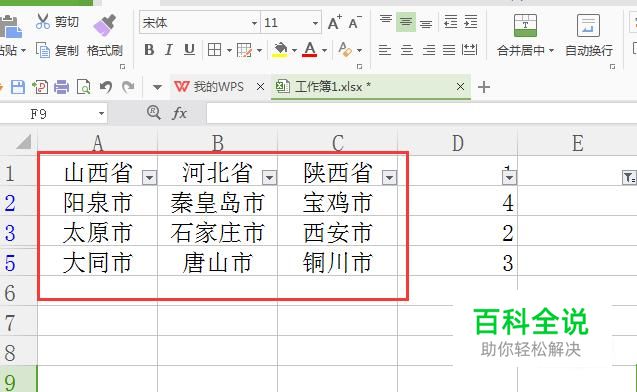
Task: Click the Redo arrow
Action: pos(128,87)
